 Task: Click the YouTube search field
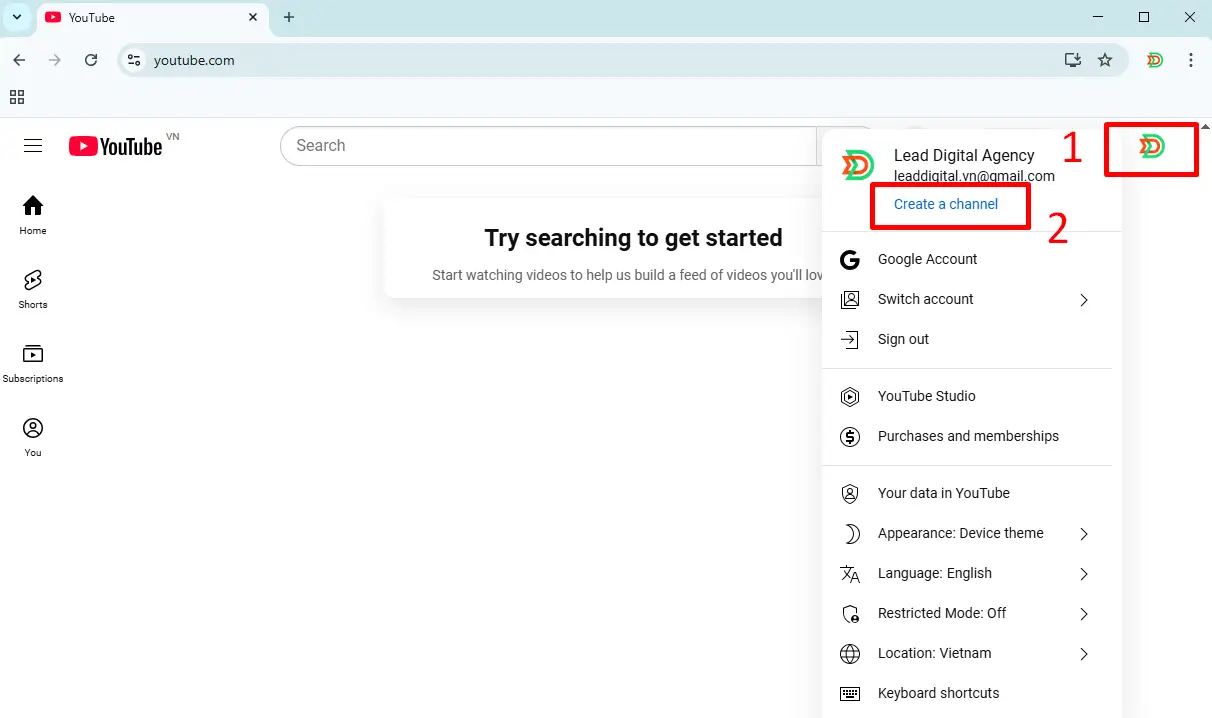tap(549, 146)
